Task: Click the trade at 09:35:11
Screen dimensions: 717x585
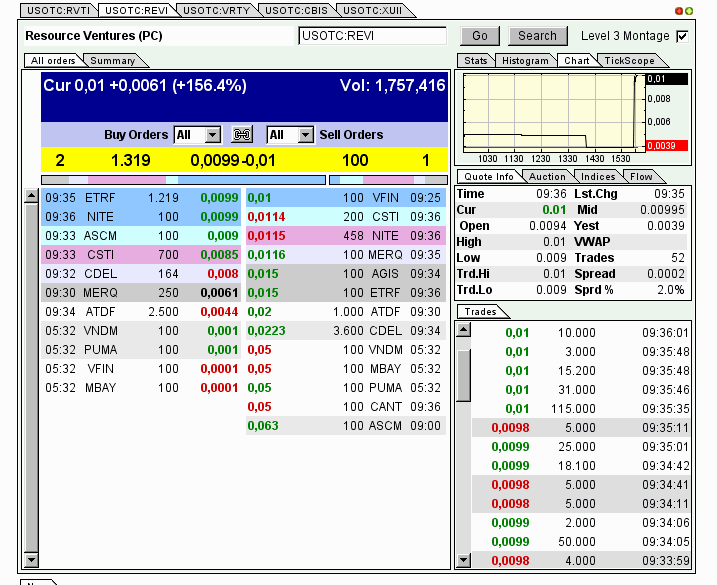Action: [580, 428]
